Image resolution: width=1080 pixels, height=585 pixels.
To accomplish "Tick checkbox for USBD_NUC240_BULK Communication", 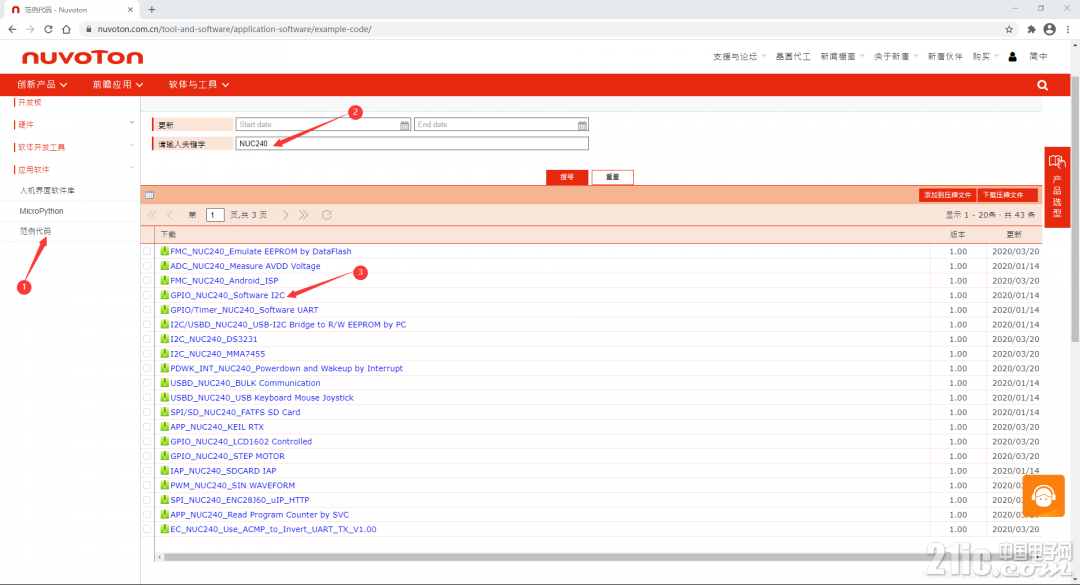I will tap(147, 383).
